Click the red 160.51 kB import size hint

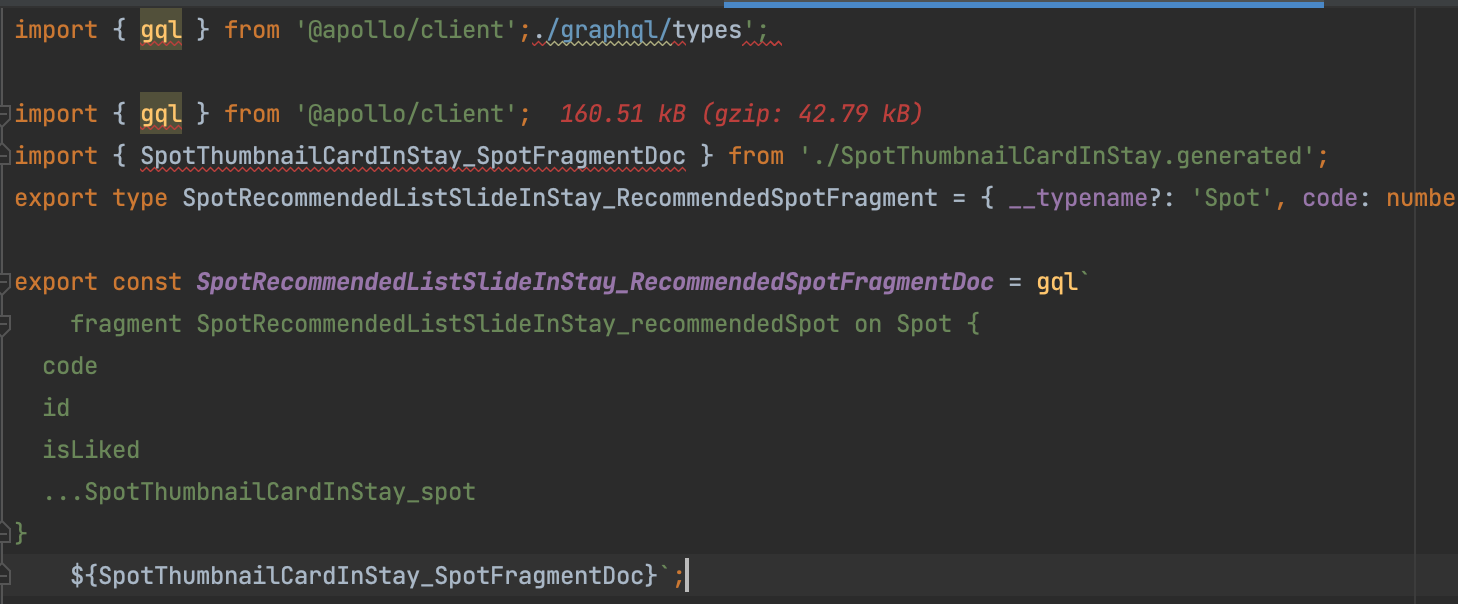click(x=740, y=114)
